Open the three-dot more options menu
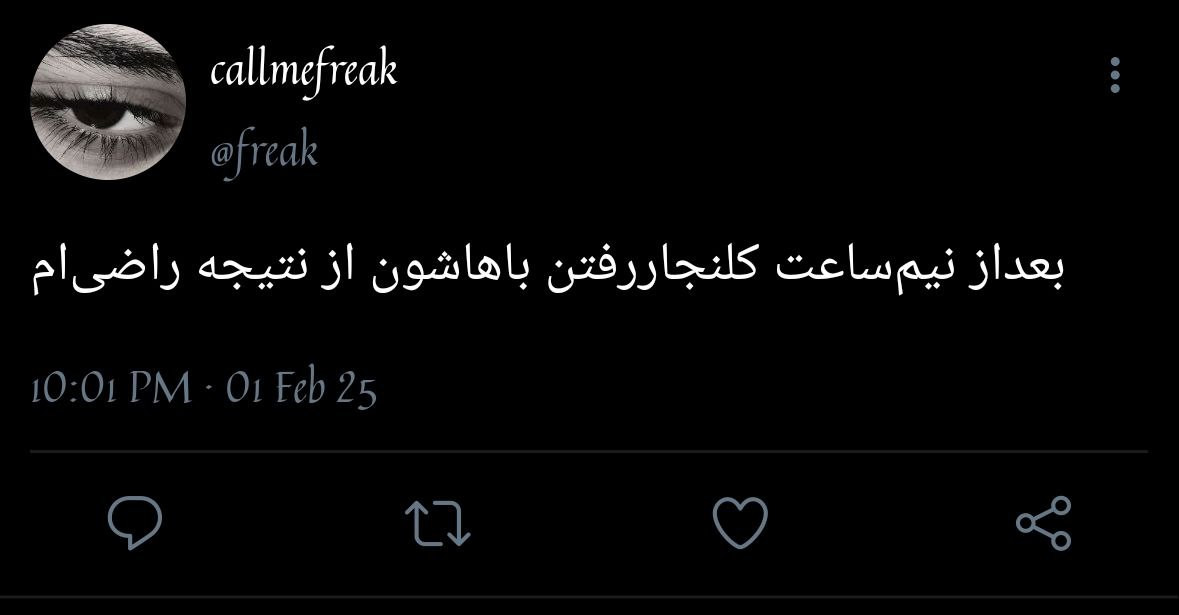 tap(1115, 75)
